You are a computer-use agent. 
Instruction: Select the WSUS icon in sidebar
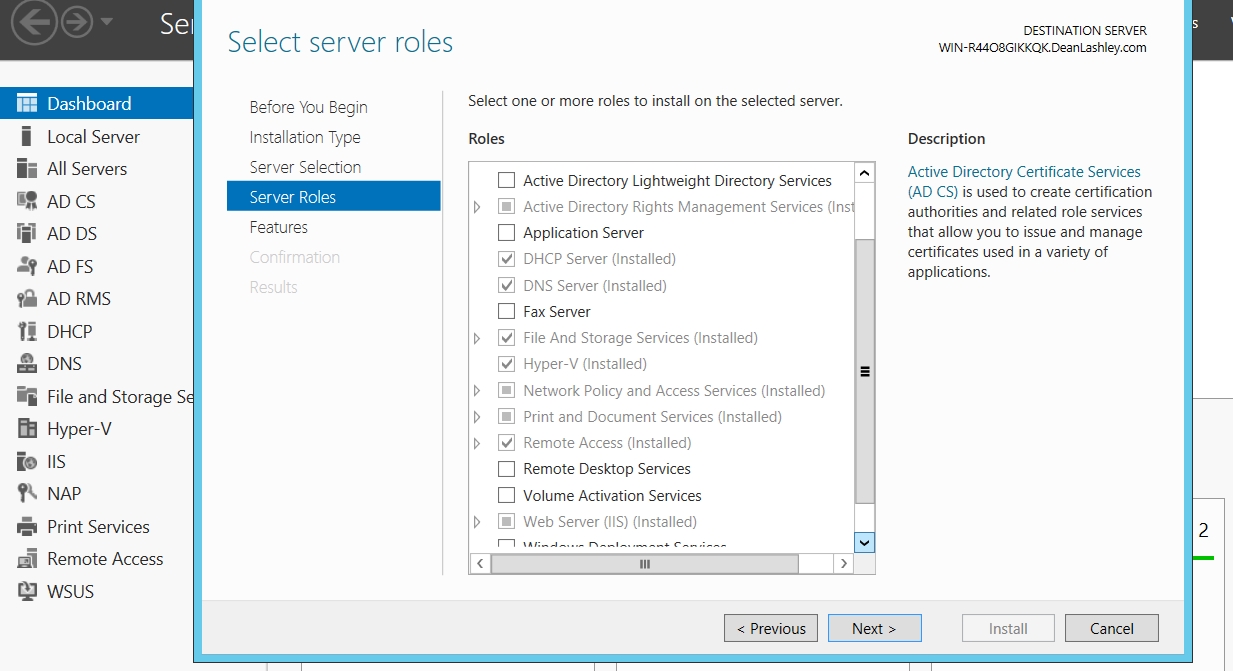(x=27, y=591)
